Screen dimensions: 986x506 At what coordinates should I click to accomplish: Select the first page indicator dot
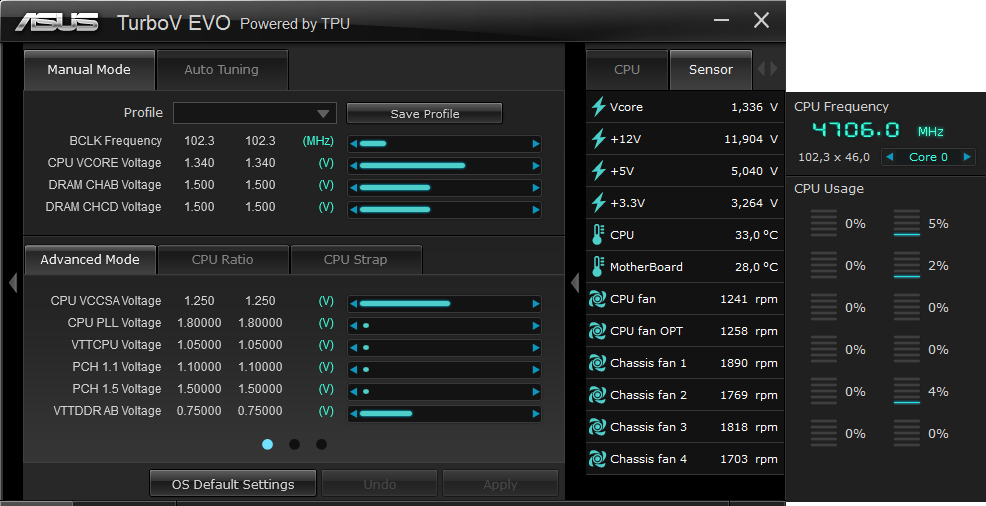[267, 444]
